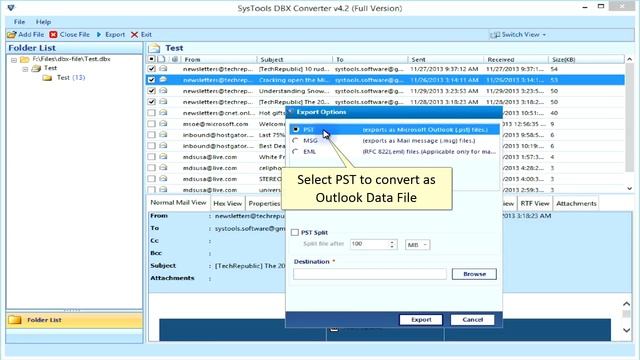Open the Help menu
The image size is (640, 360).
(x=43, y=22)
